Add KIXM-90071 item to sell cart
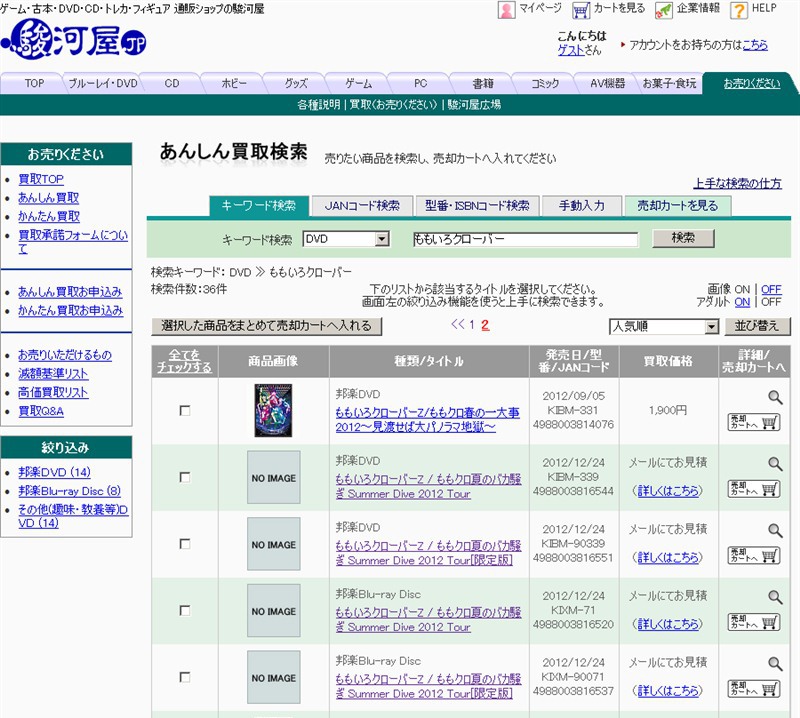This screenshot has height=718, width=800. tap(754, 689)
